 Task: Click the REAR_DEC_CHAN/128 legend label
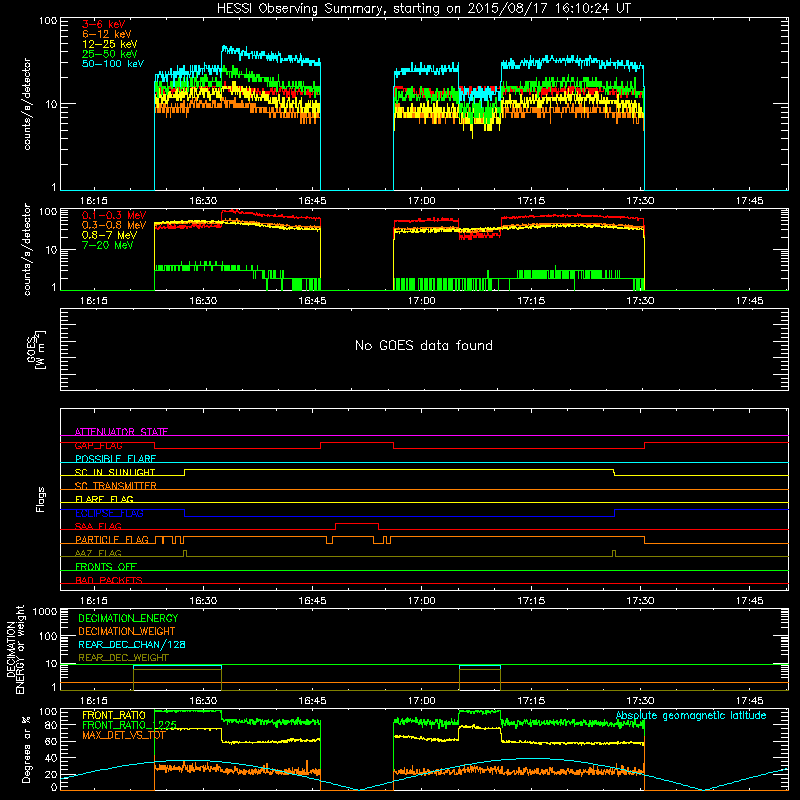pyautogui.click(x=132, y=644)
